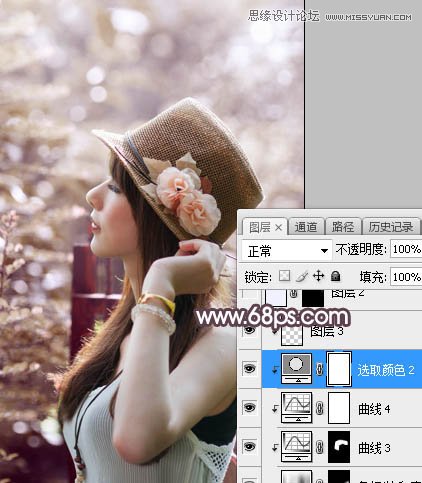Hide the 选取颜色 2 layer via eye

pyautogui.click(x=249, y=368)
